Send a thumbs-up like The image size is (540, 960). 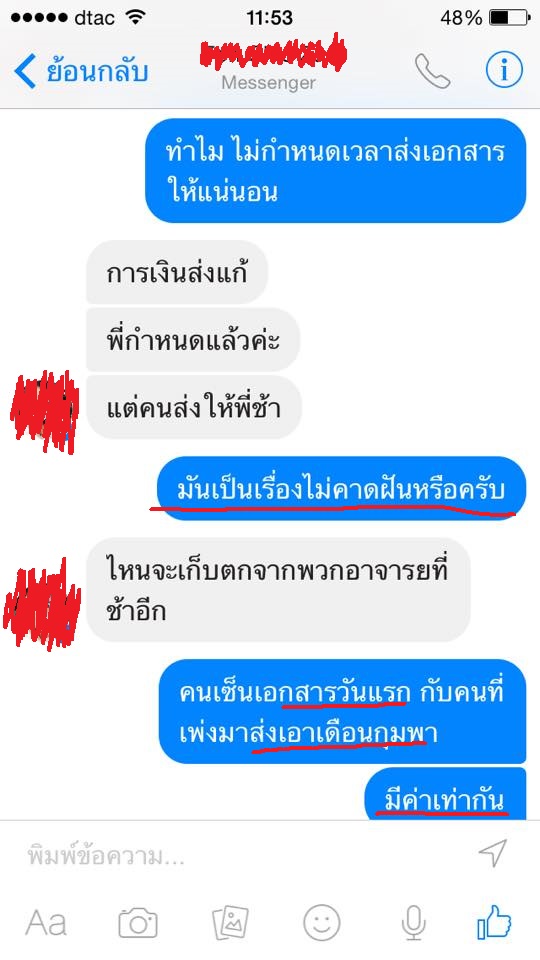494,922
